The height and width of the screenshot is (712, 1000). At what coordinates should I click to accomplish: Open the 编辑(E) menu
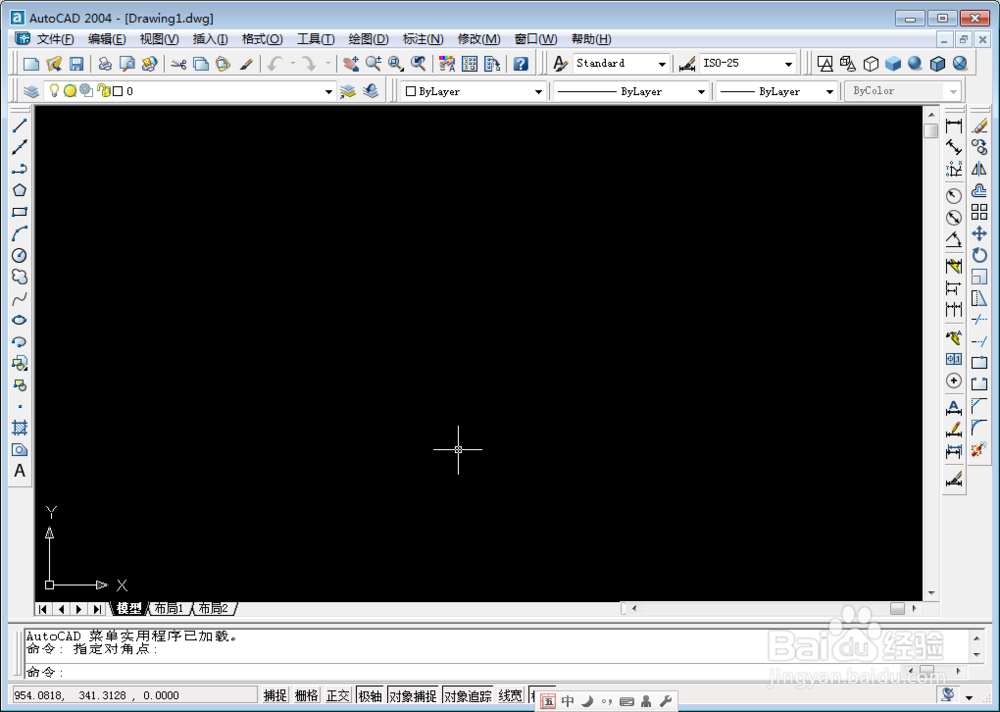coord(107,39)
